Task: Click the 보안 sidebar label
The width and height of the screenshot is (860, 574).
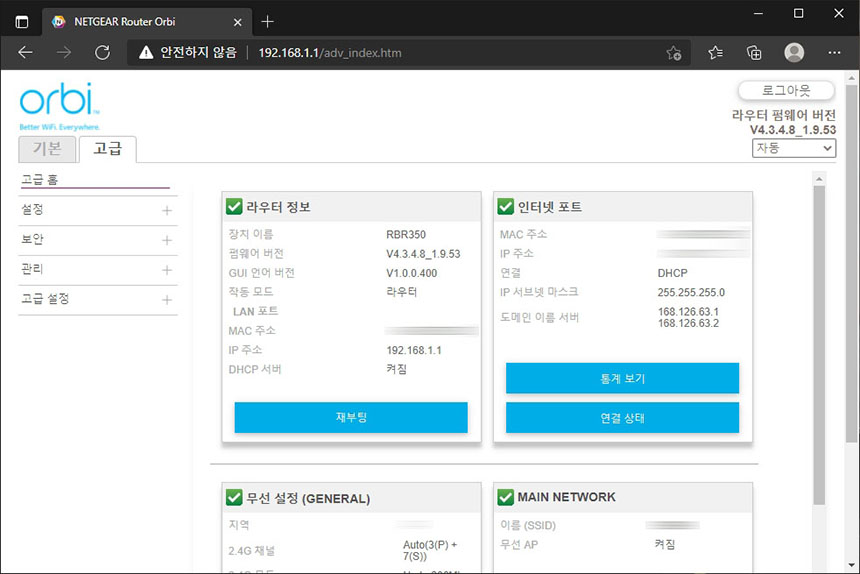Action: 32,239
